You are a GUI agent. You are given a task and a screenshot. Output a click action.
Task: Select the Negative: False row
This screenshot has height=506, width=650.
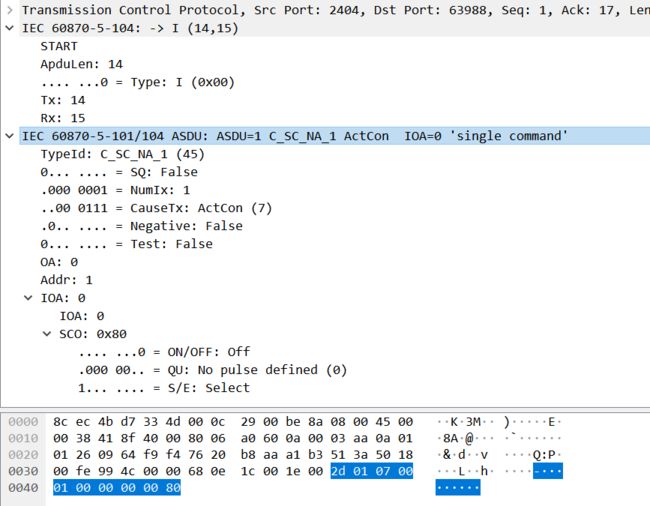(141, 226)
